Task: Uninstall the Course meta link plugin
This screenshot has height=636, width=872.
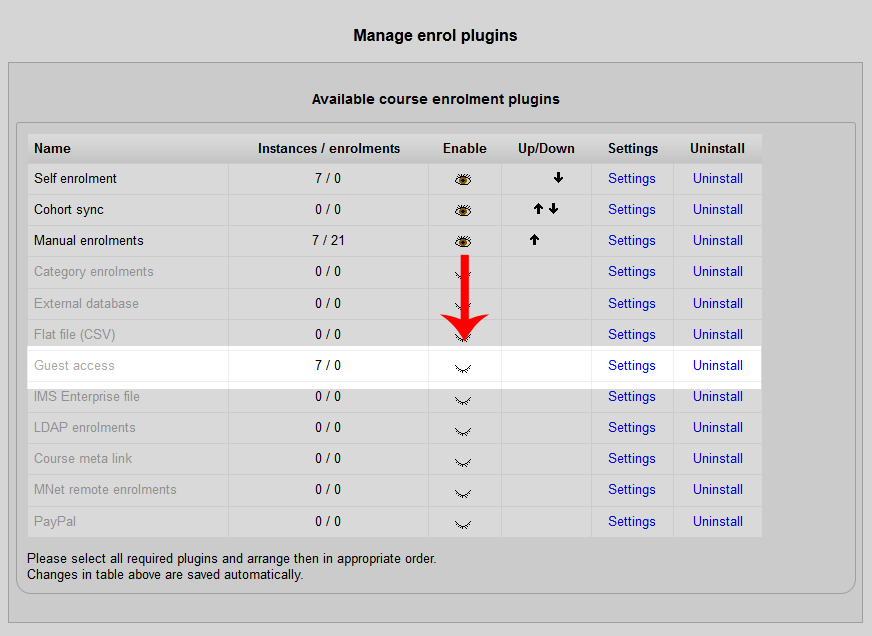Action: (x=718, y=459)
